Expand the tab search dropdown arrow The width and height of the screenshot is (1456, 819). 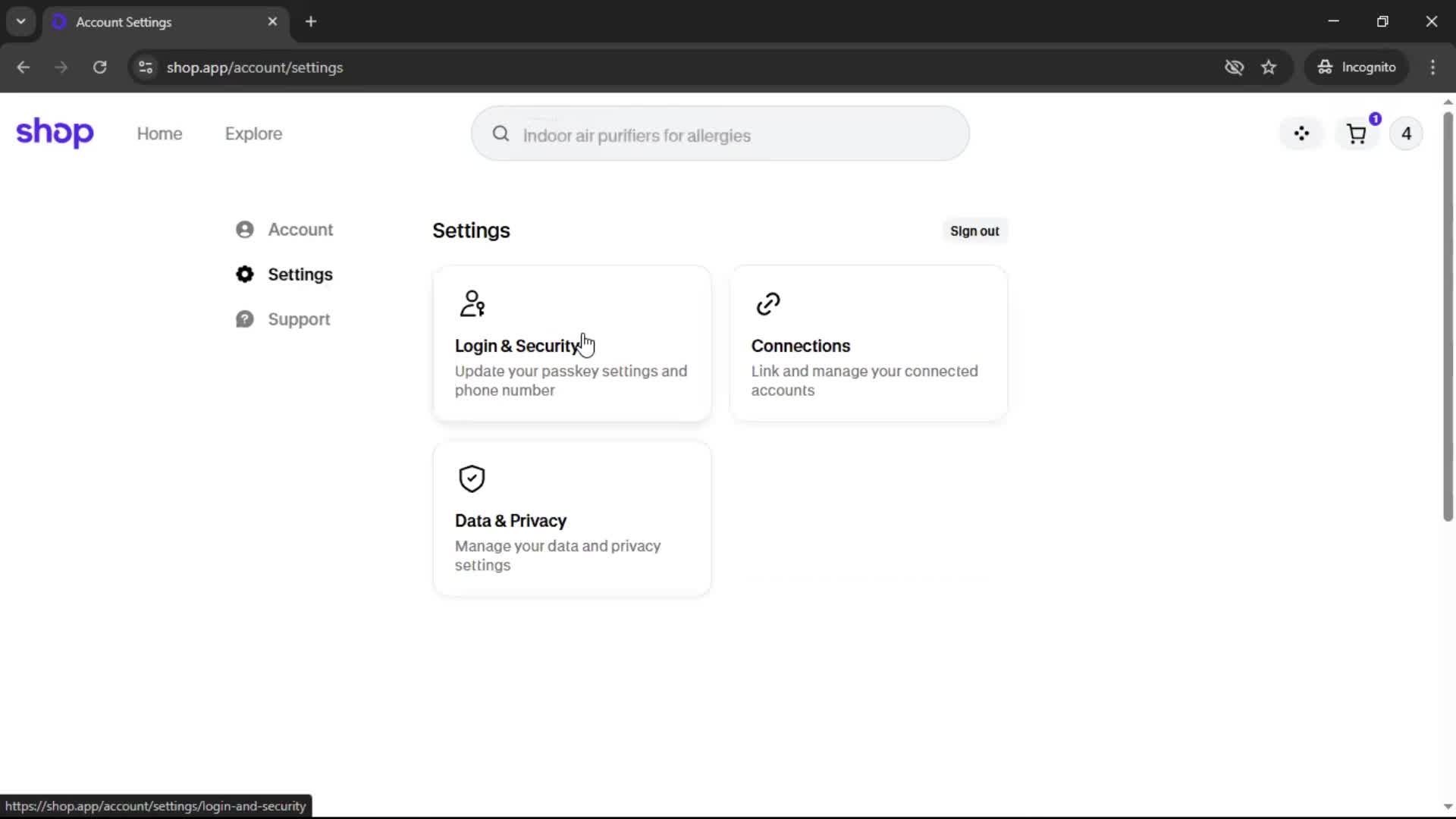click(x=20, y=21)
